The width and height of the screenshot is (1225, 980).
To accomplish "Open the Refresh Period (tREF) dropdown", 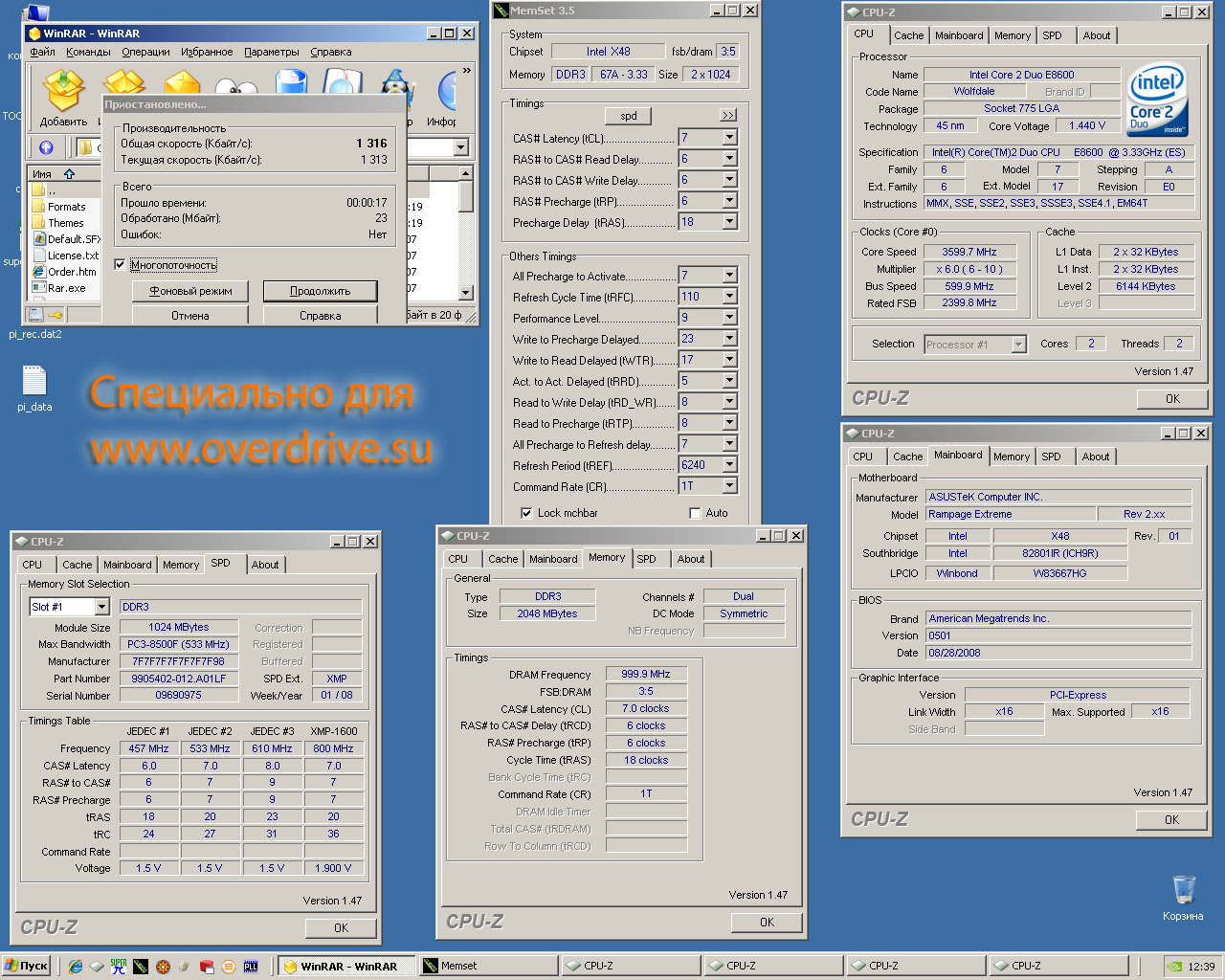I will pyautogui.click(x=729, y=465).
